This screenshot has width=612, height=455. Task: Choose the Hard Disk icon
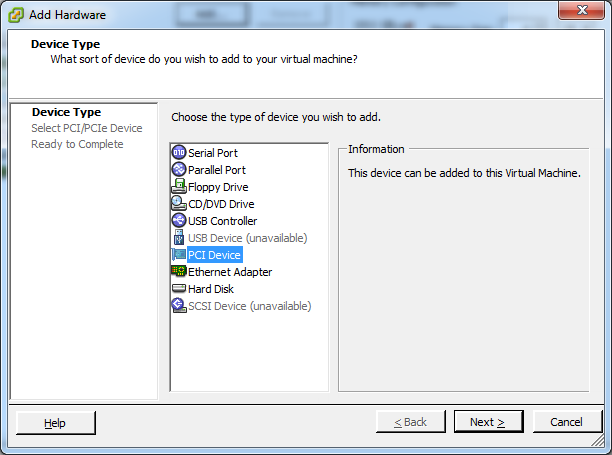pyautogui.click(x=179, y=288)
